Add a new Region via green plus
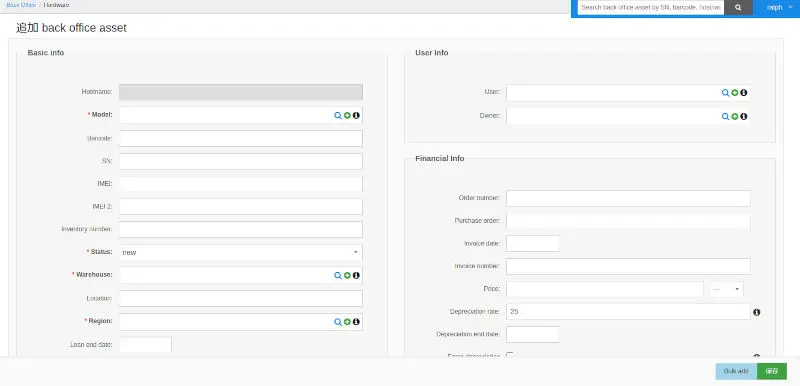Screen dimensions: 800x386 pos(347,322)
